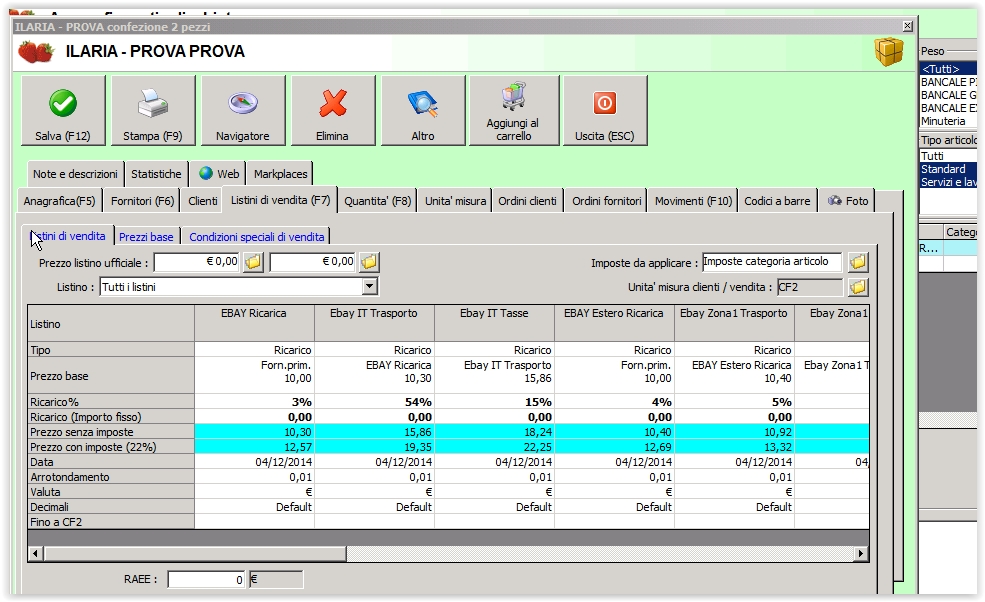Screen dimensions: 985x602
Task: Click Aggiungi al carrello cart button
Action: 514,110
